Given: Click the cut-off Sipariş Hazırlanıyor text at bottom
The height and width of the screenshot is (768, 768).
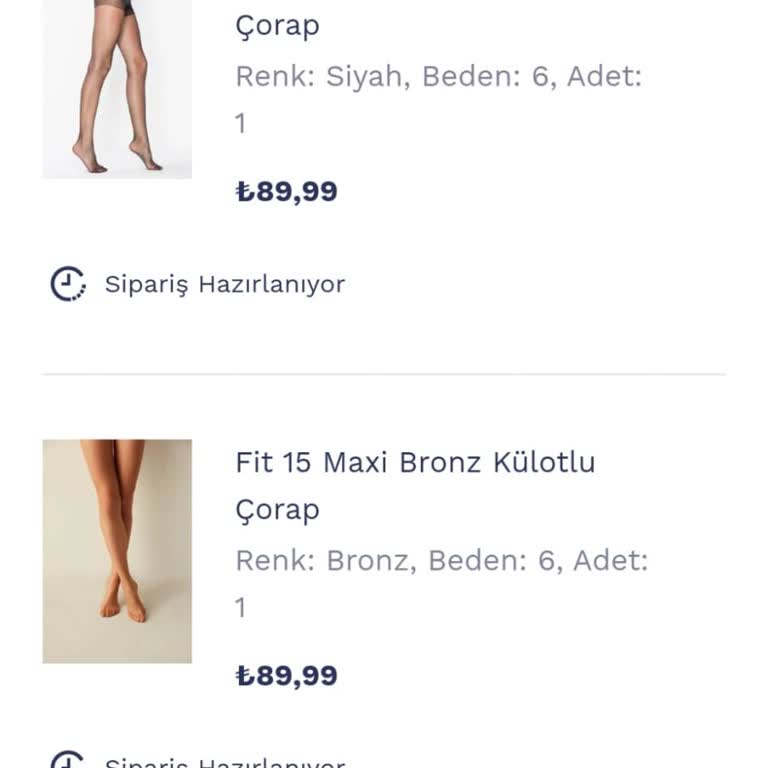Looking at the screenshot, I should (225, 763).
